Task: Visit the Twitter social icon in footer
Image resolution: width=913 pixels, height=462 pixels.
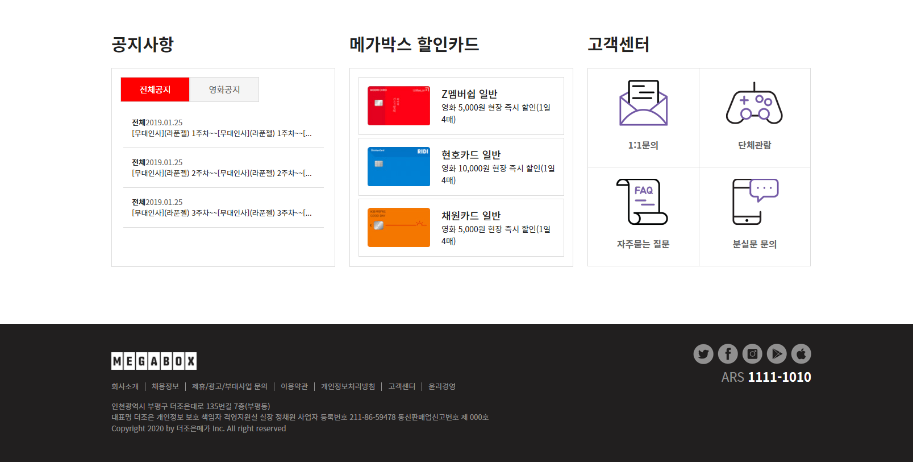Action: [703, 354]
